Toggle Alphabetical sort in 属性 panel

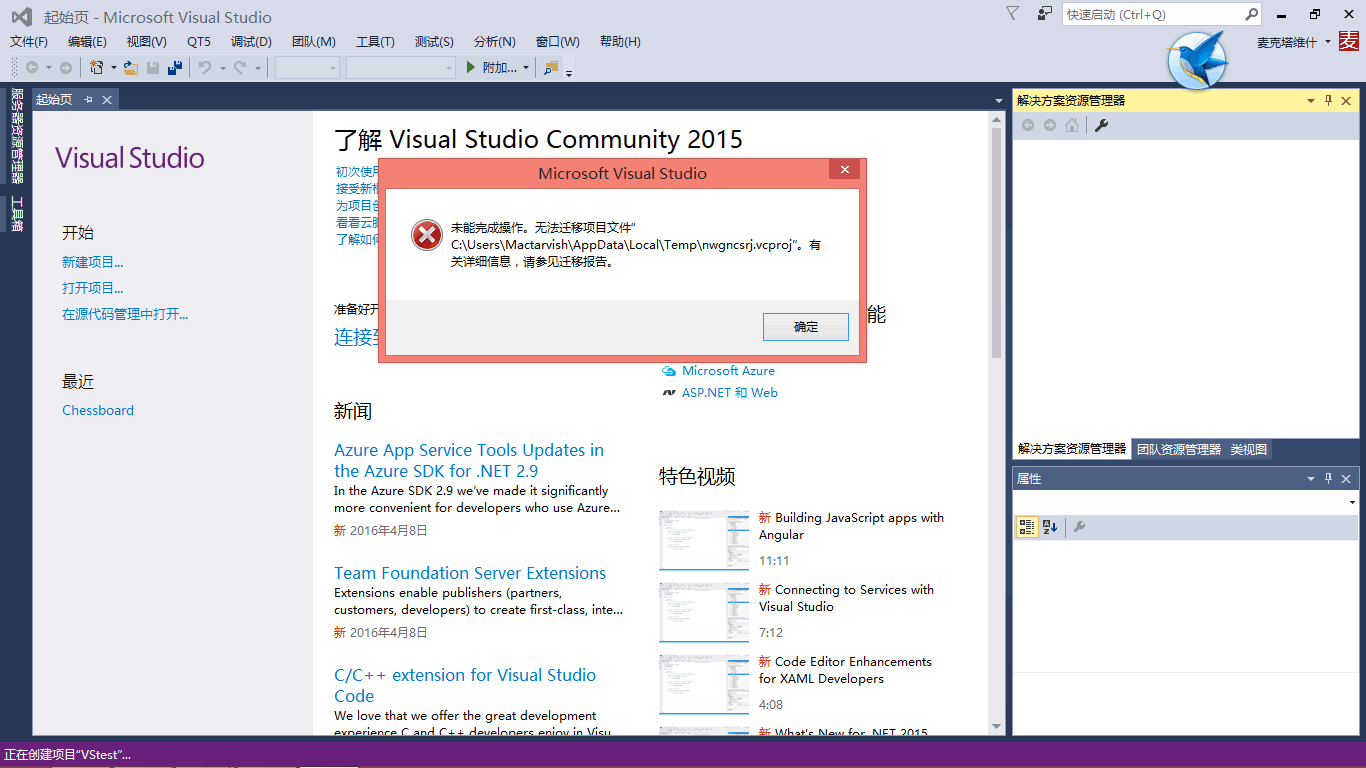tap(1050, 527)
